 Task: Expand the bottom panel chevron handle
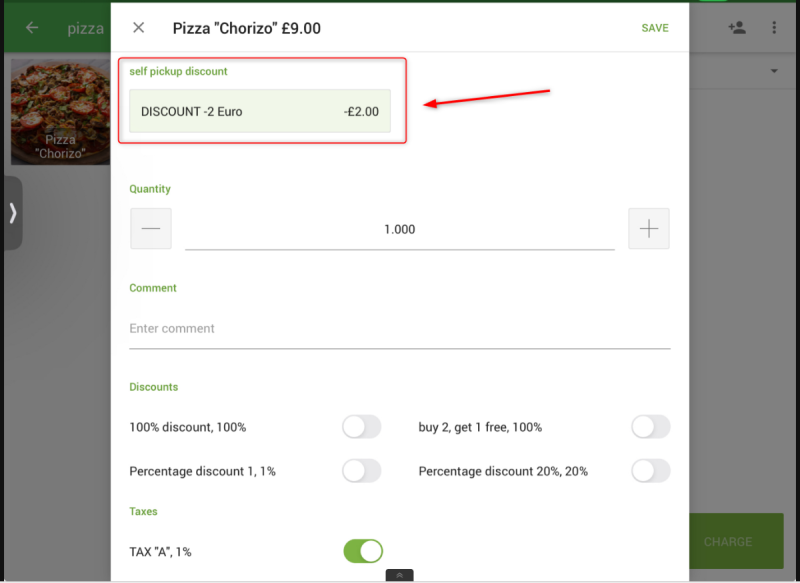(399, 575)
